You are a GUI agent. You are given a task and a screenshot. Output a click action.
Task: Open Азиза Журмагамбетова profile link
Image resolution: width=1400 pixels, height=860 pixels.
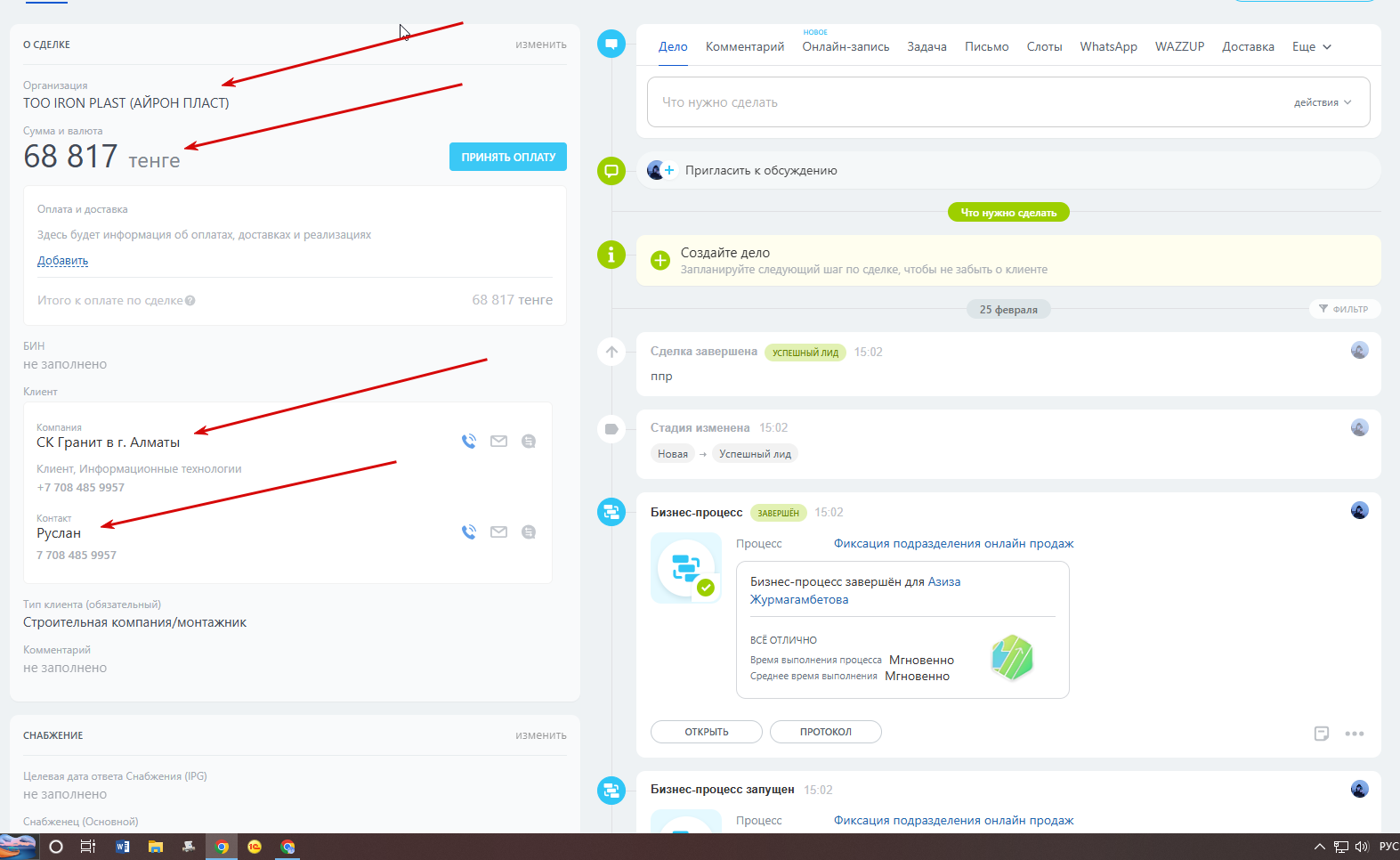[855, 590]
